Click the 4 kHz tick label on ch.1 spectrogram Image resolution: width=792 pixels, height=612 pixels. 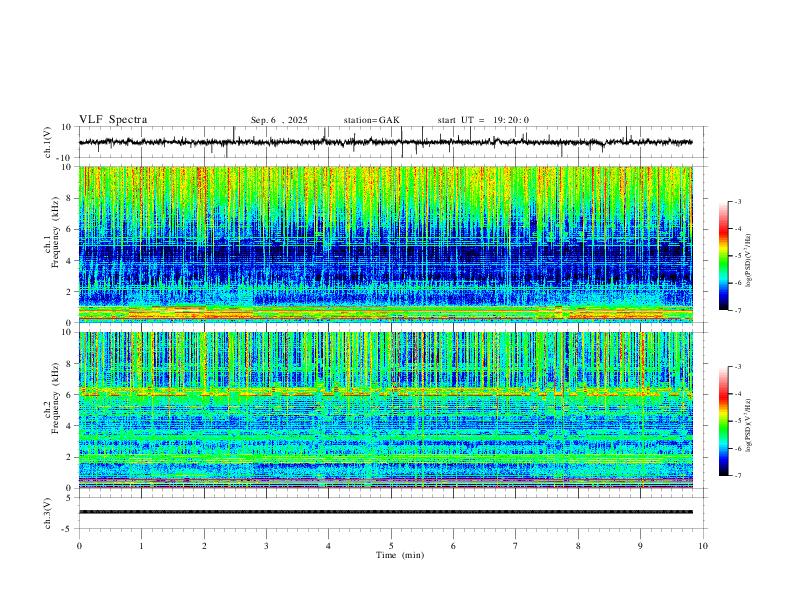point(69,261)
